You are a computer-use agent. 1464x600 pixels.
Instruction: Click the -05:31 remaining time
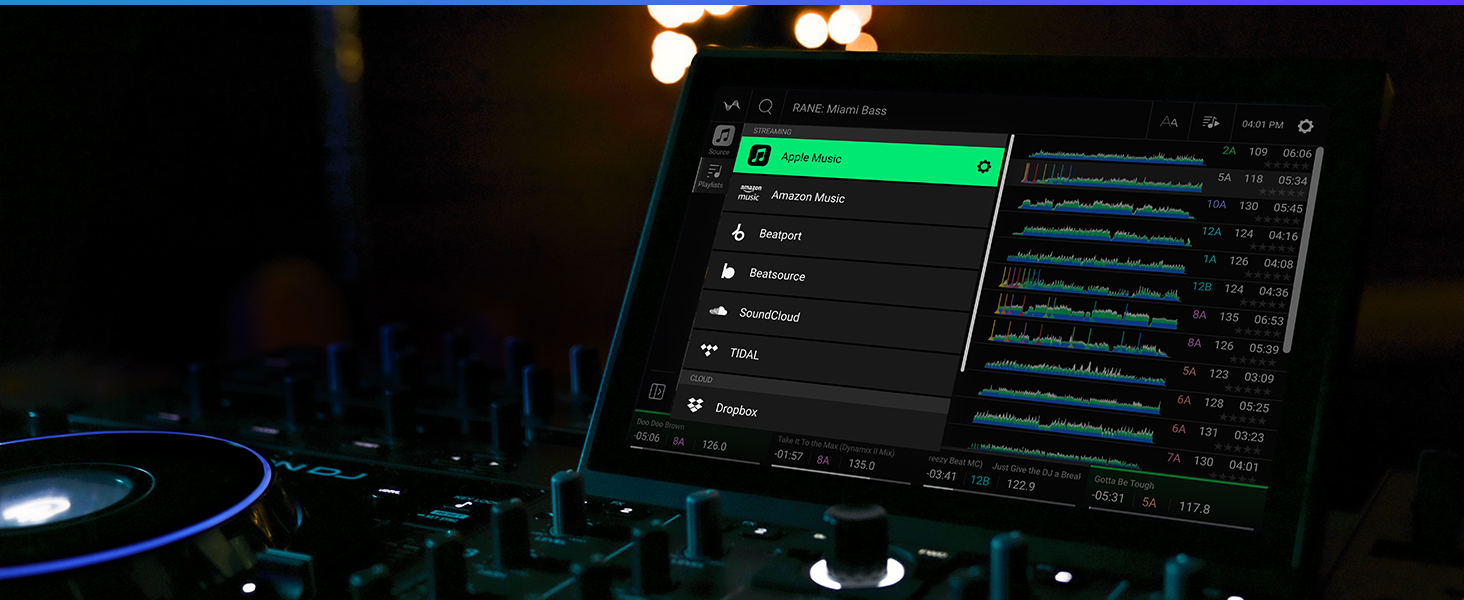pyautogui.click(x=1108, y=497)
